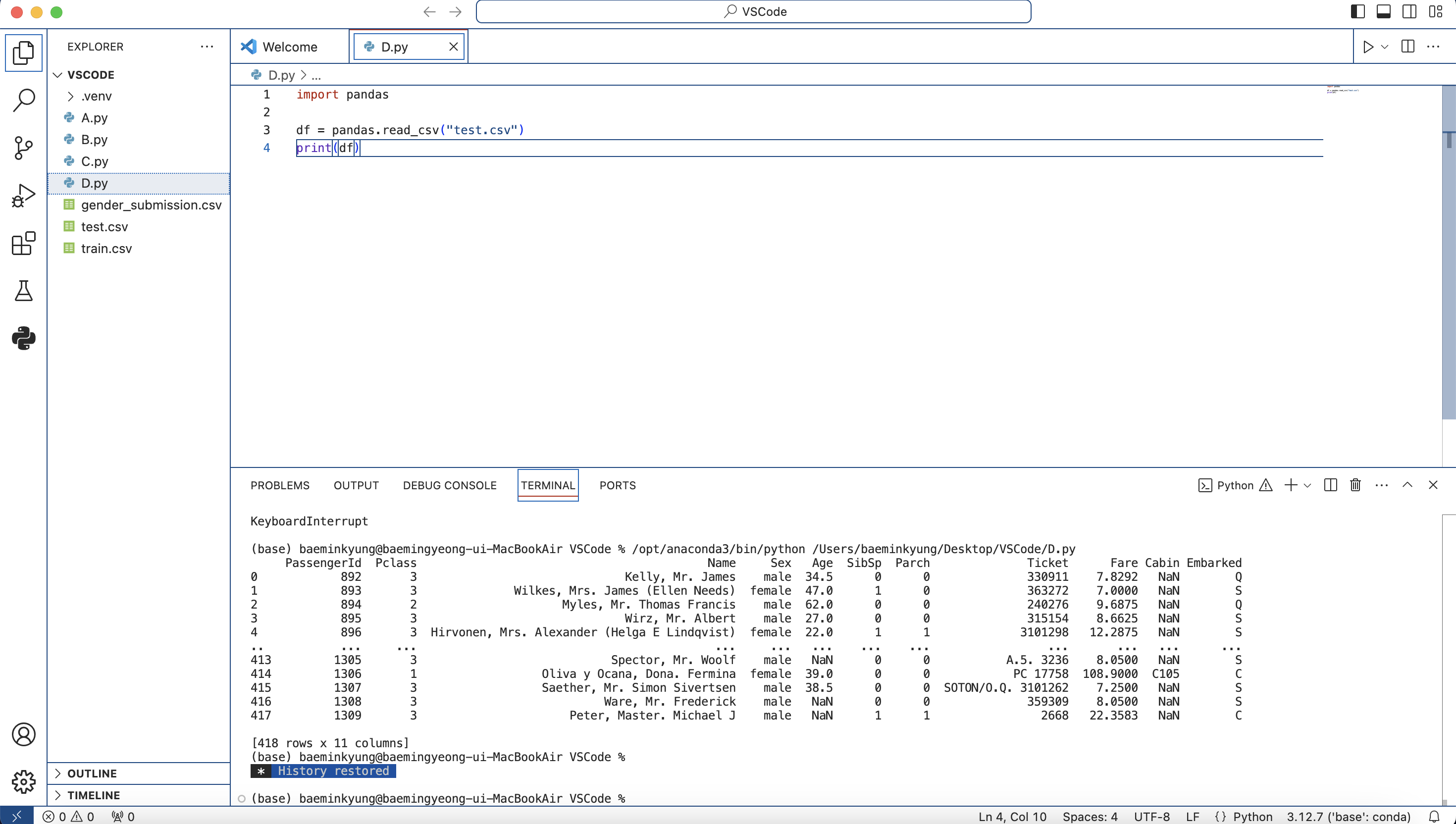This screenshot has width=1456, height=824.
Task: Open breadcrumb symbol ellipsis after D.py
Action: pos(316,75)
